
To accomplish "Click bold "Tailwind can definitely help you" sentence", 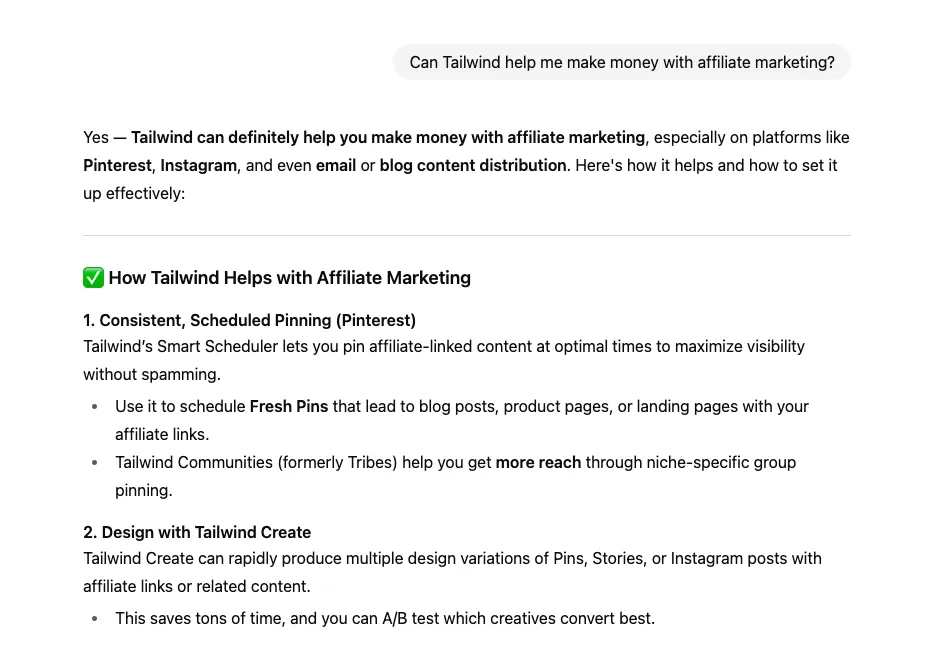I will pyautogui.click(x=388, y=137).
